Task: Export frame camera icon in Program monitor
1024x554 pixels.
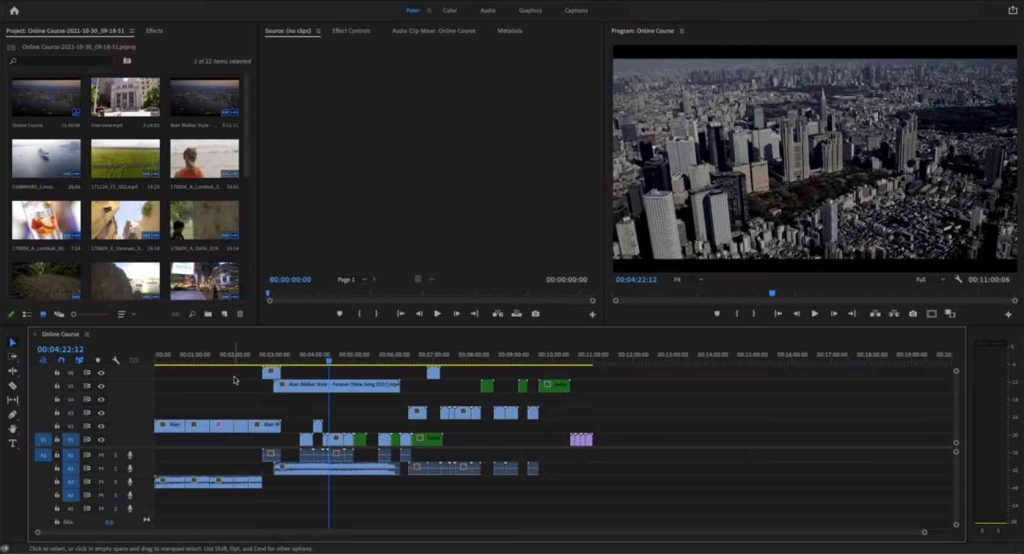Action: 912,314
